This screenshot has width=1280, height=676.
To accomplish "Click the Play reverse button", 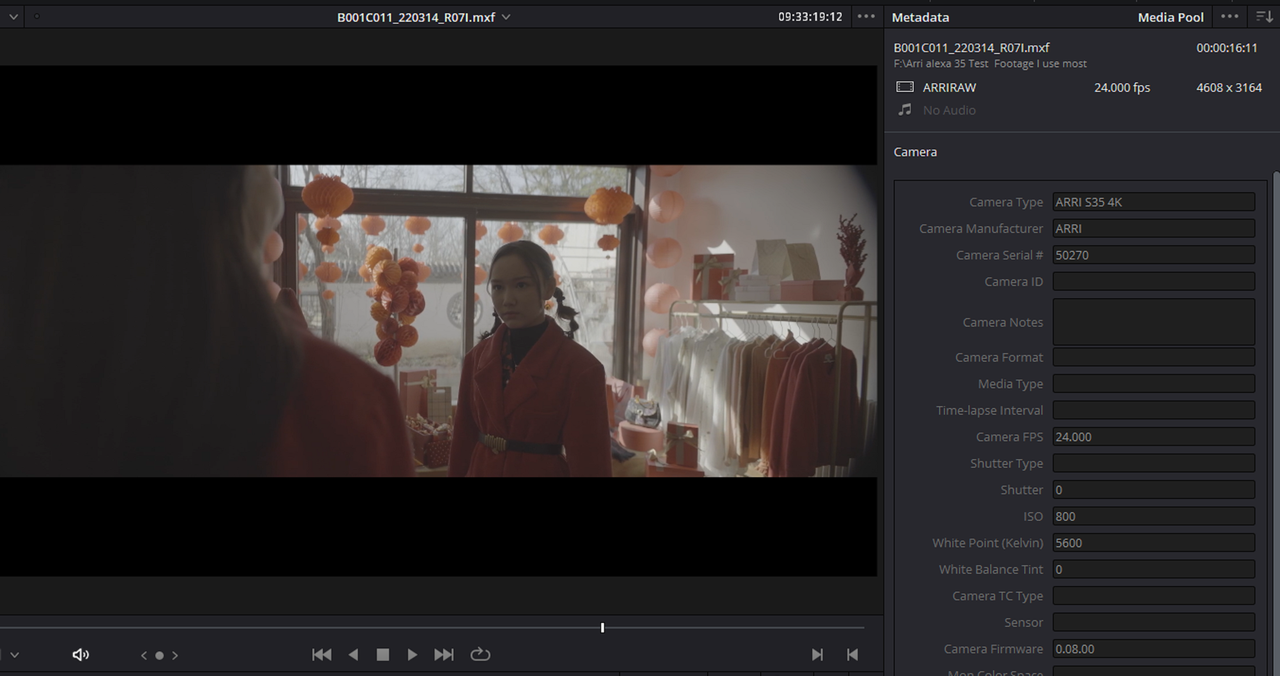I will pyautogui.click(x=353, y=654).
